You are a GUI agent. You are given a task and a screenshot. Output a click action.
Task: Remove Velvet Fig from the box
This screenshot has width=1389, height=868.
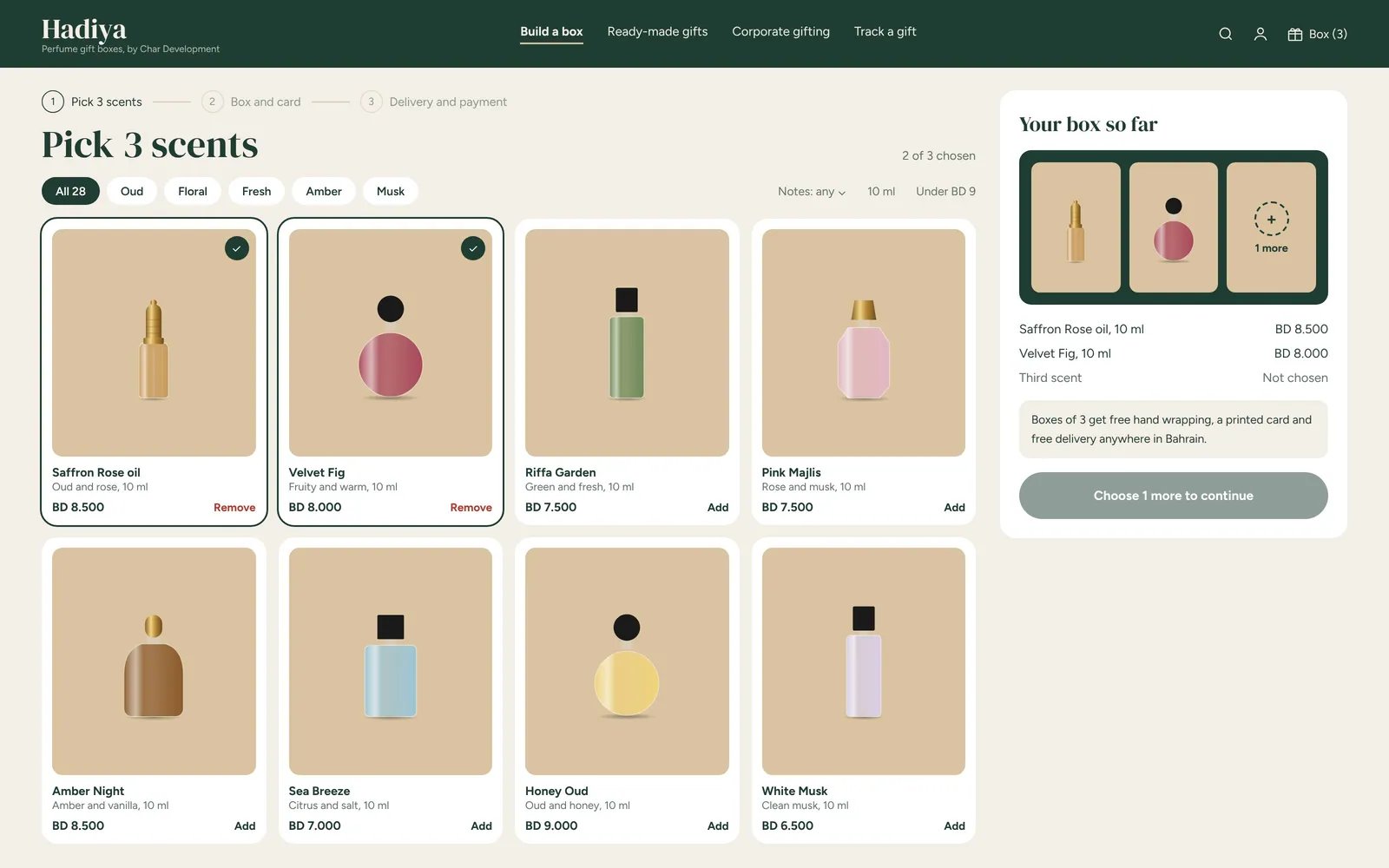click(x=471, y=508)
